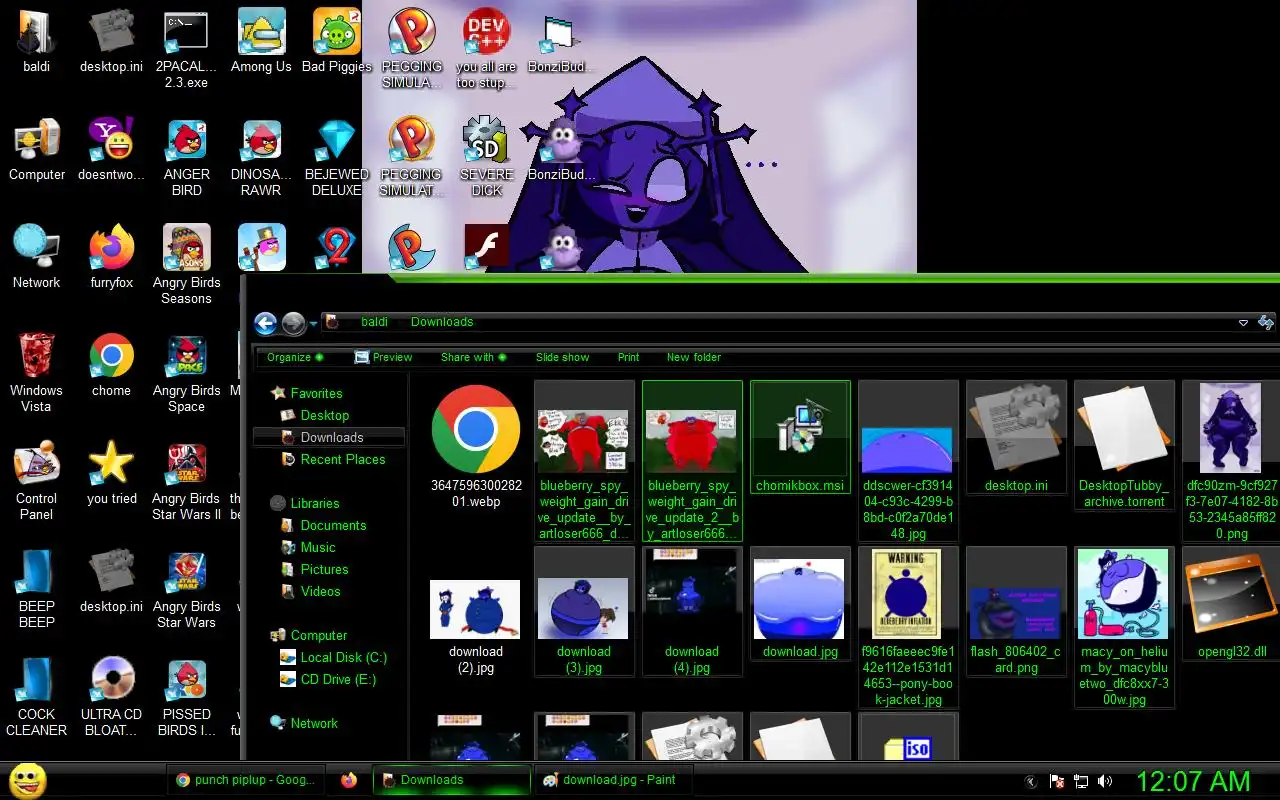Open BEJEWED DELUXE shortcut

click(337, 158)
